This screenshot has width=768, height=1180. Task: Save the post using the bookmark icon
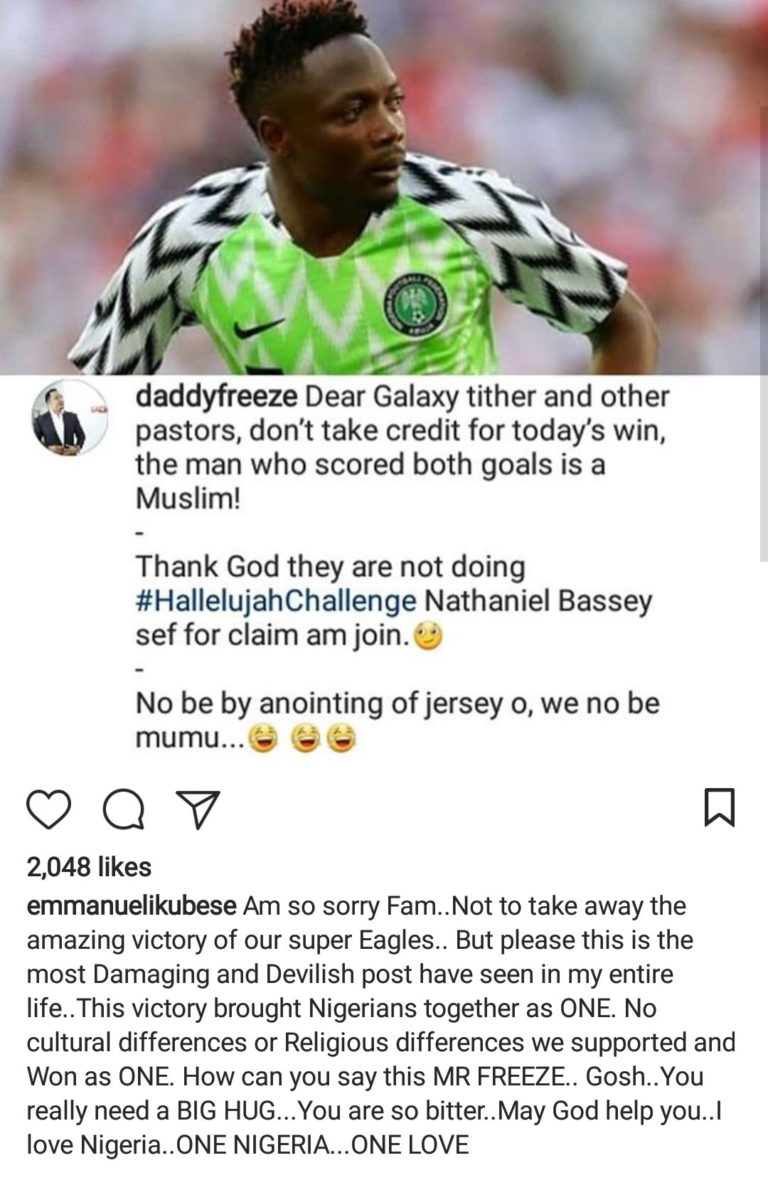(719, 807)
